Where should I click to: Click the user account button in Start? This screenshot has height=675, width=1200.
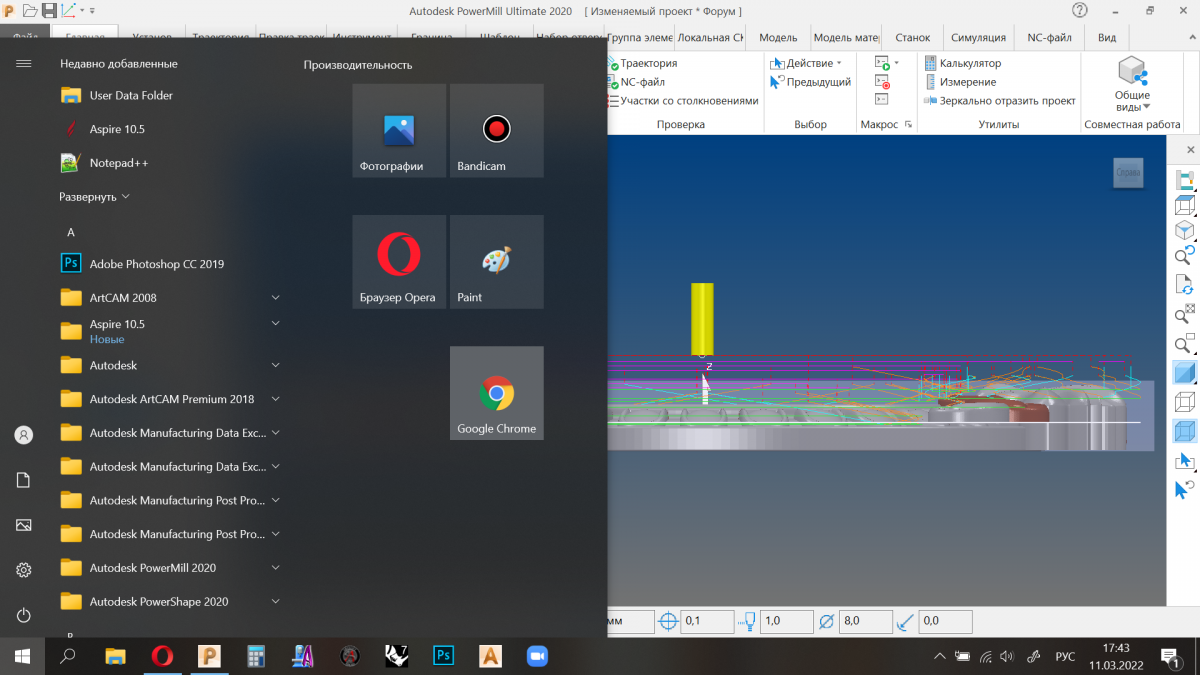pyautogui.click(x=24, y=435)
